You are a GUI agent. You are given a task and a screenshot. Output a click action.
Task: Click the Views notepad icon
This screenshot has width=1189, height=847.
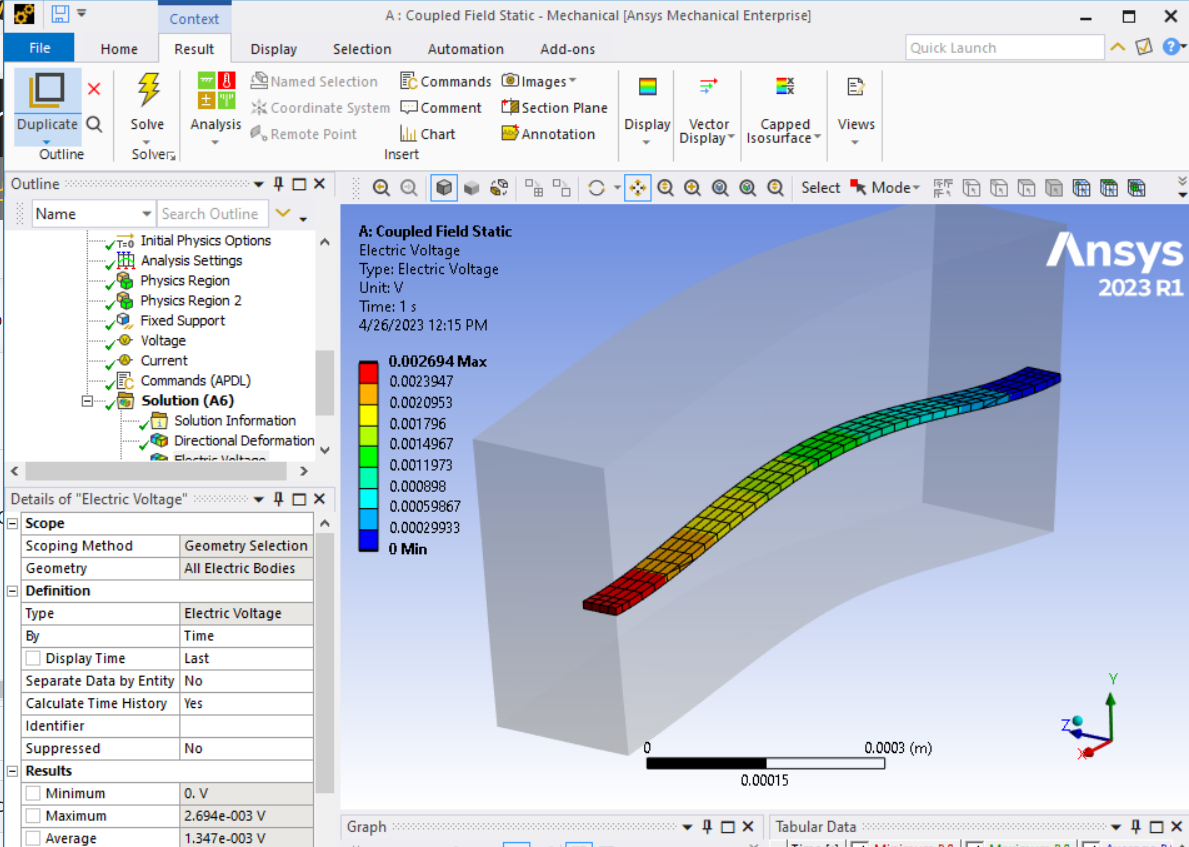[x=856, y=87]
